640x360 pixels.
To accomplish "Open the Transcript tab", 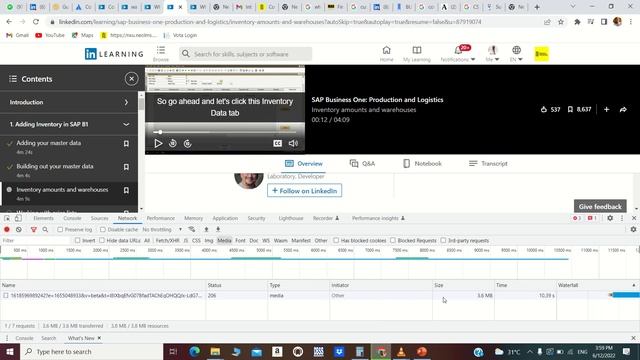I will click(x=488, y=164).
